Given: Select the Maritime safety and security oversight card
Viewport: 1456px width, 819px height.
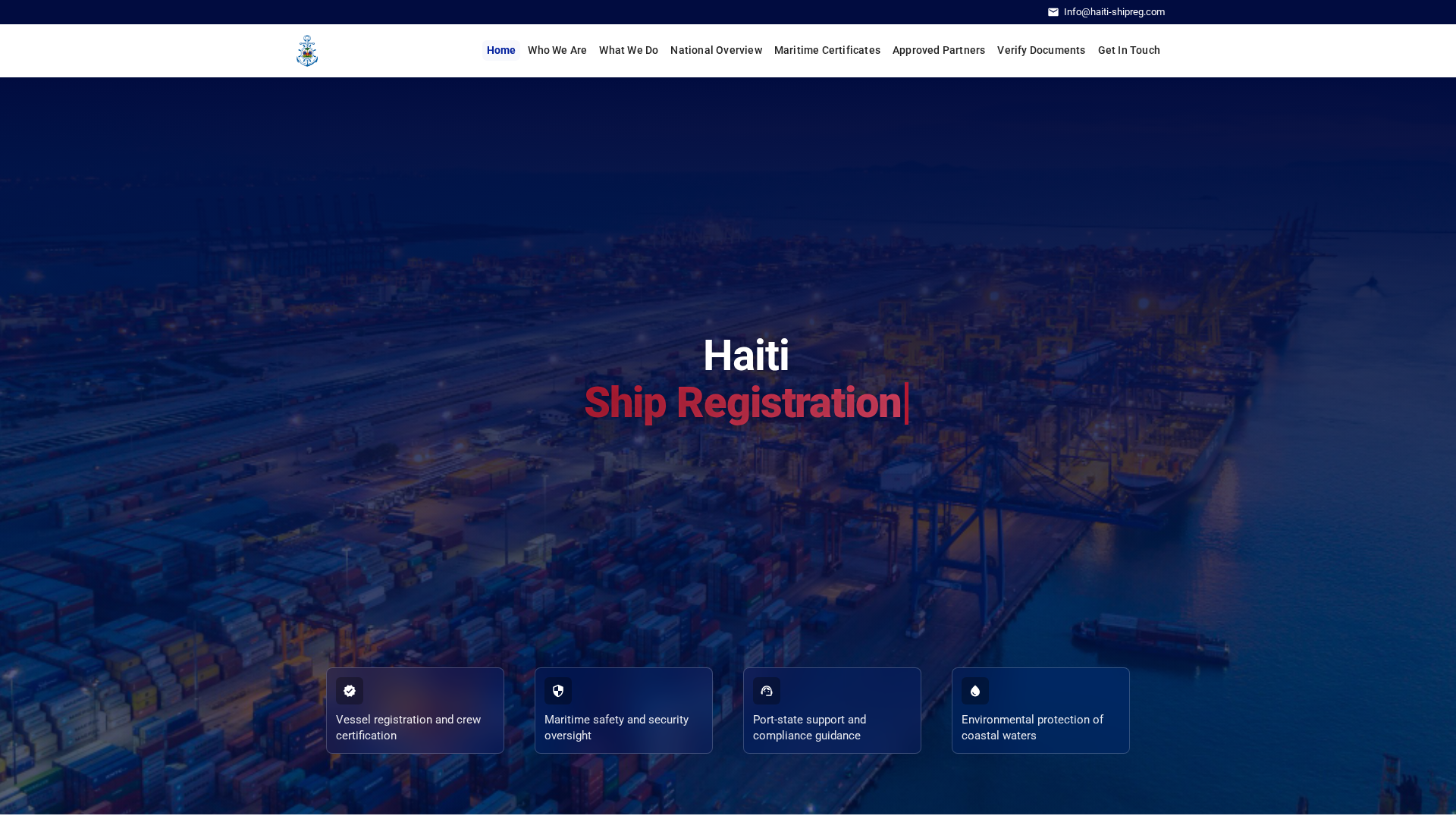Looking at the screenshot, I should click(623, 711).
